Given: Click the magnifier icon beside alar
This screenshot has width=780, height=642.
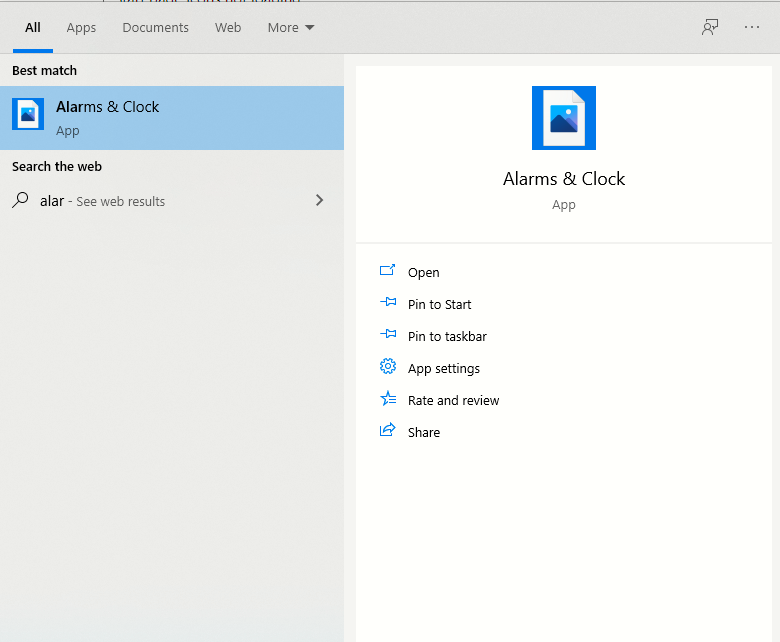Looking at the screenshot, I should (20, 201).
